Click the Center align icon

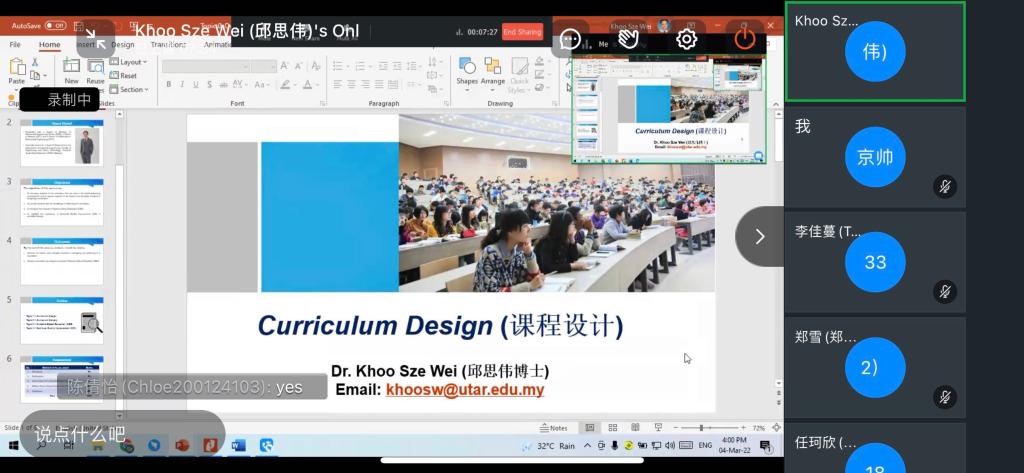tap(352, 84)
